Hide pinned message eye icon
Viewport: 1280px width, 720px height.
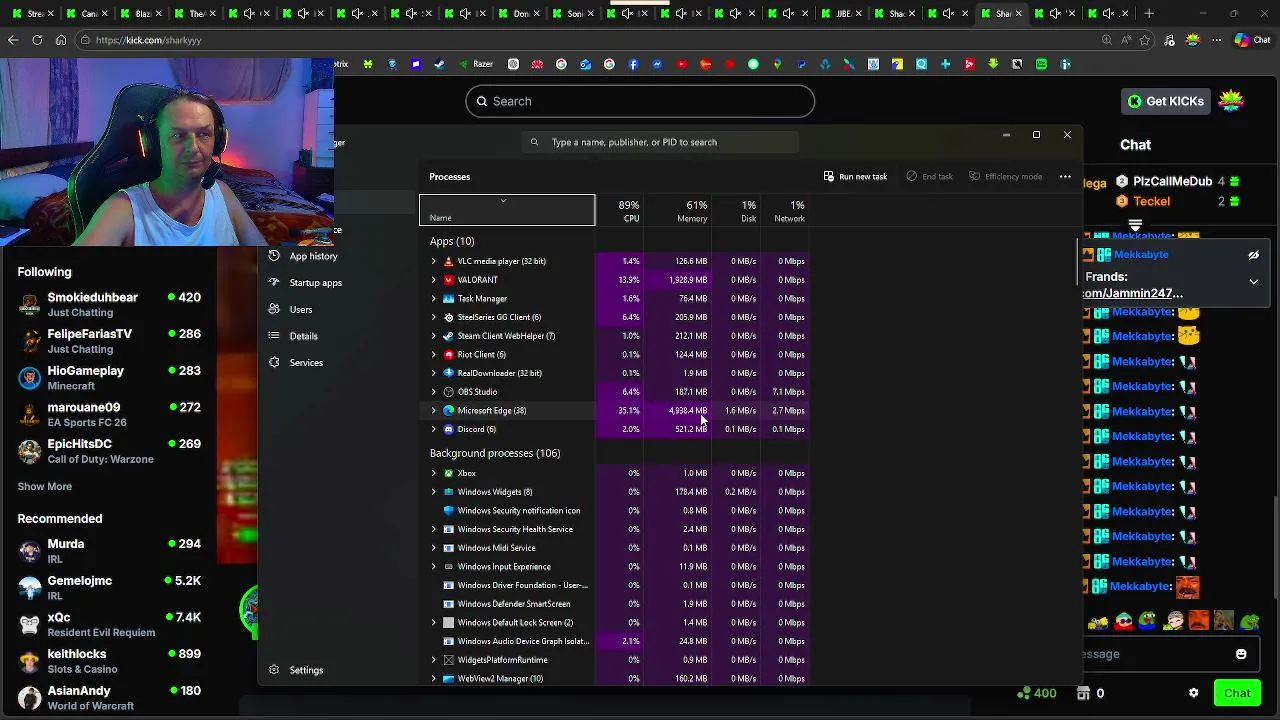(1253, 255)
